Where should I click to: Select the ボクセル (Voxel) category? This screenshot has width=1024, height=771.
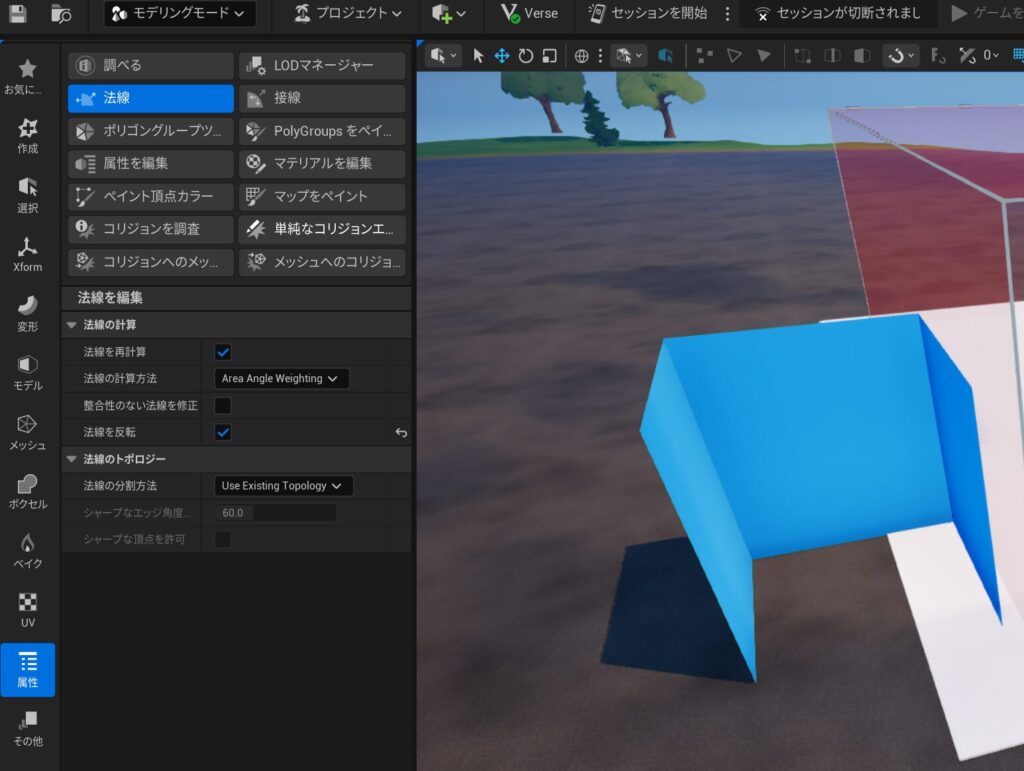27,491
